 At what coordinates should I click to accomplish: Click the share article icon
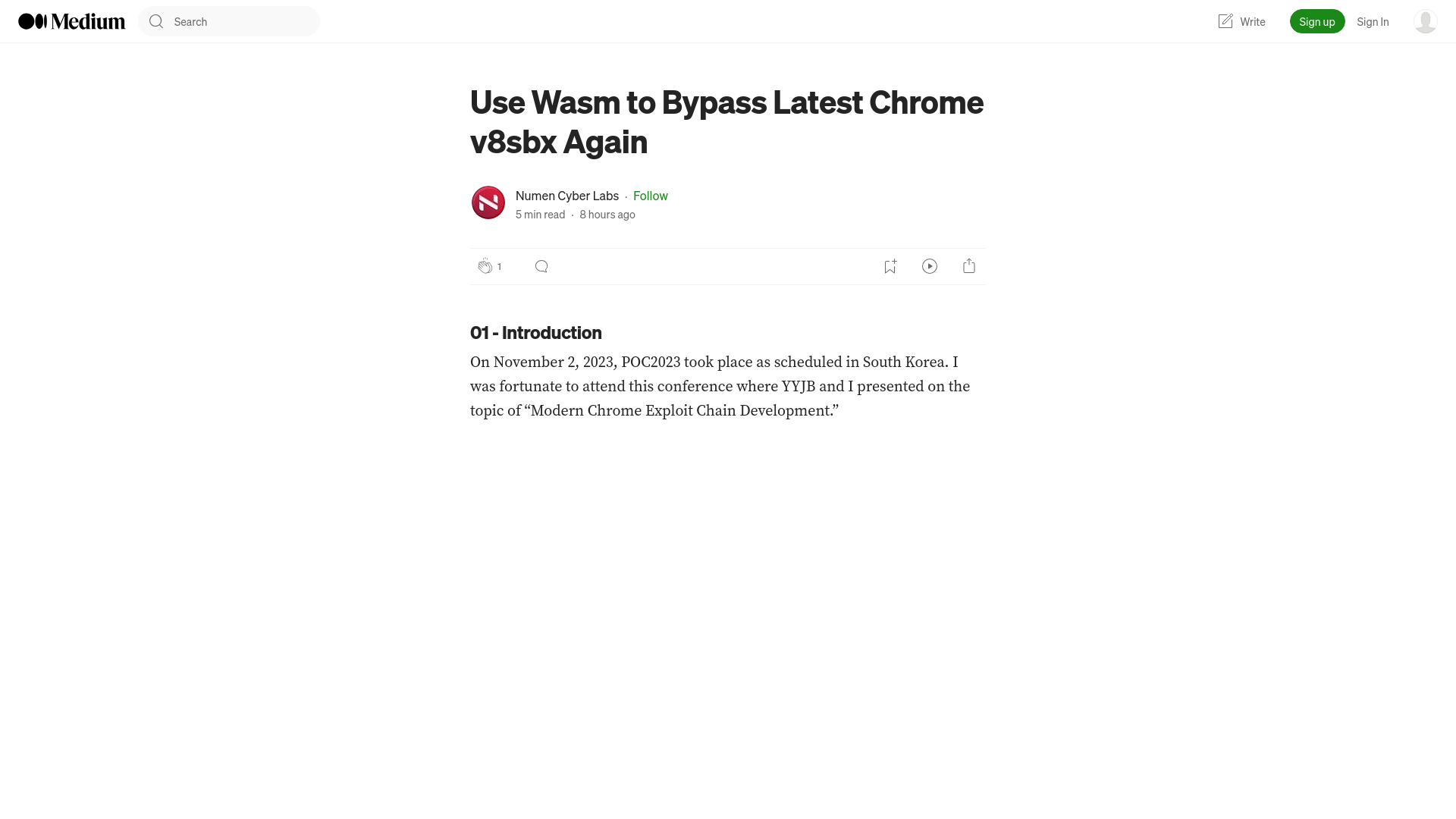point(969,266)
